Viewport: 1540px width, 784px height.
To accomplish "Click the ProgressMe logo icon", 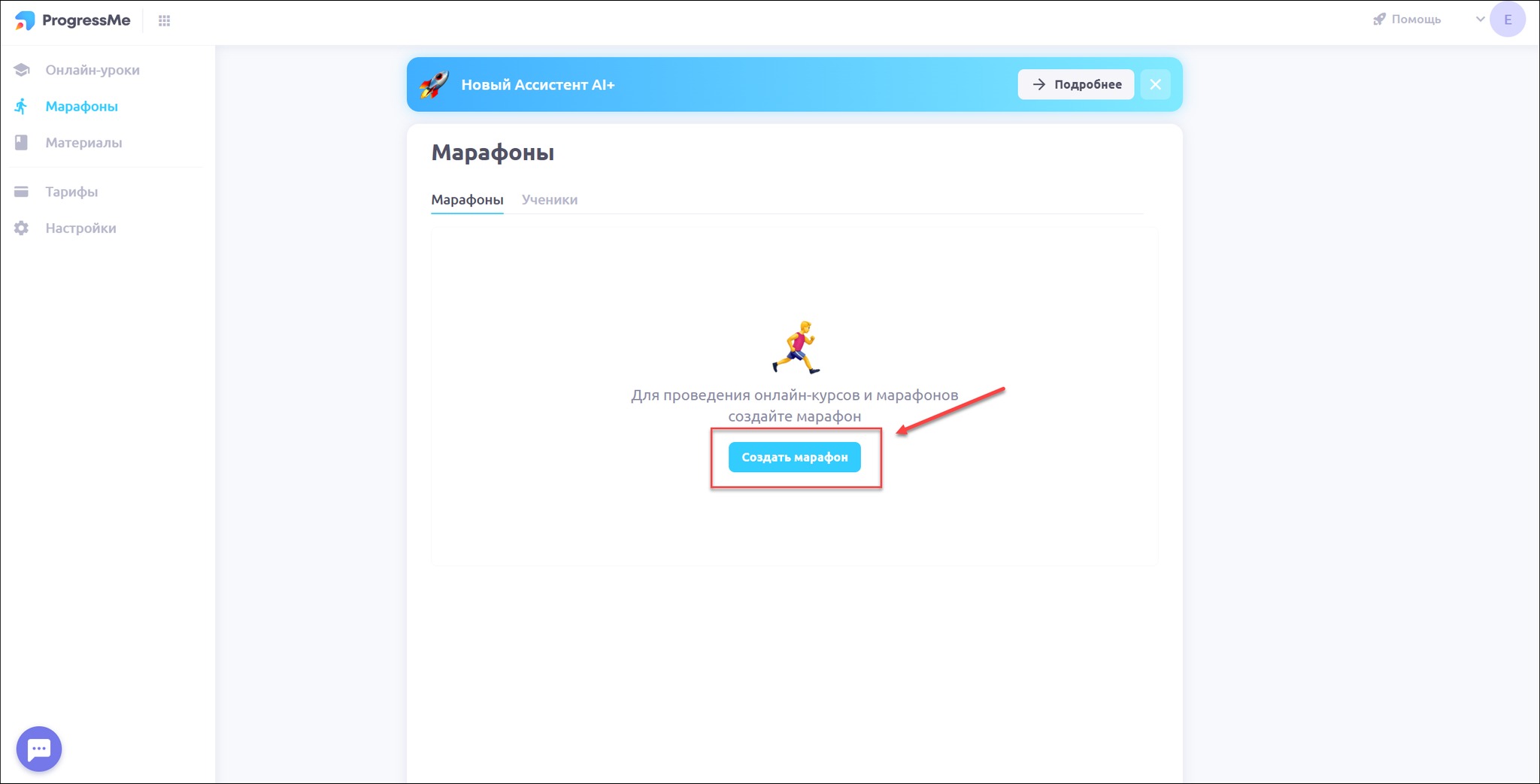I will [25, 20].
